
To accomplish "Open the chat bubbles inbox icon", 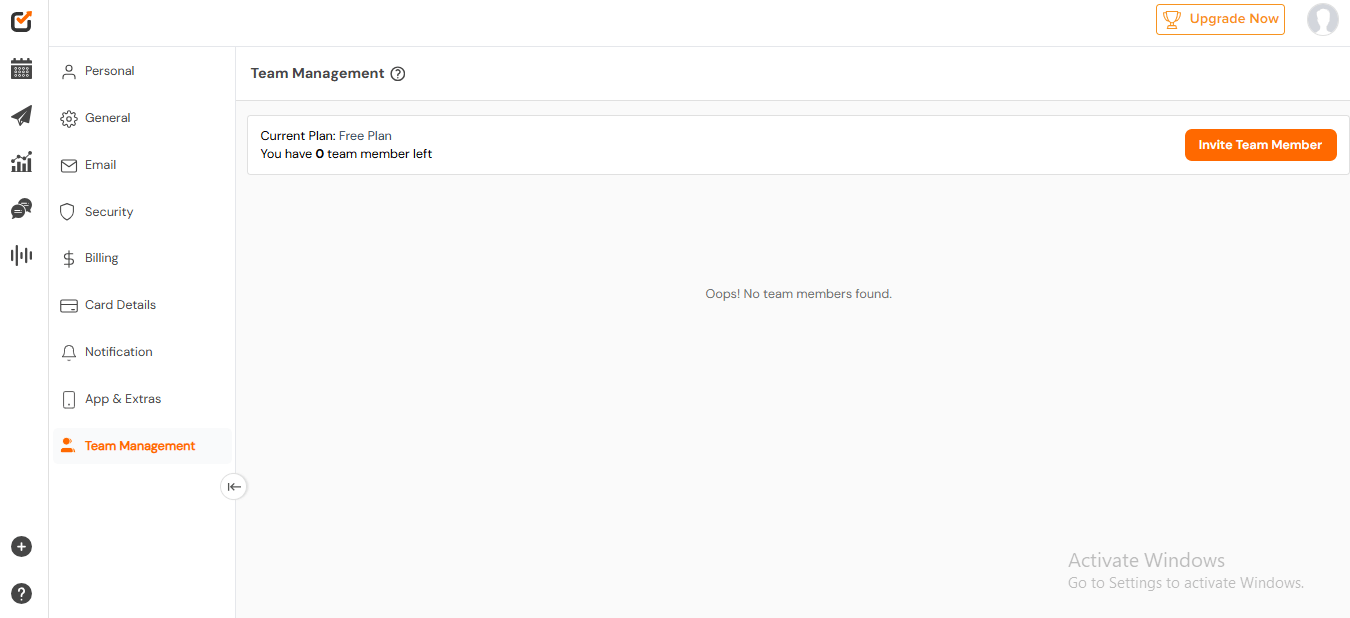I will (21, 209).
